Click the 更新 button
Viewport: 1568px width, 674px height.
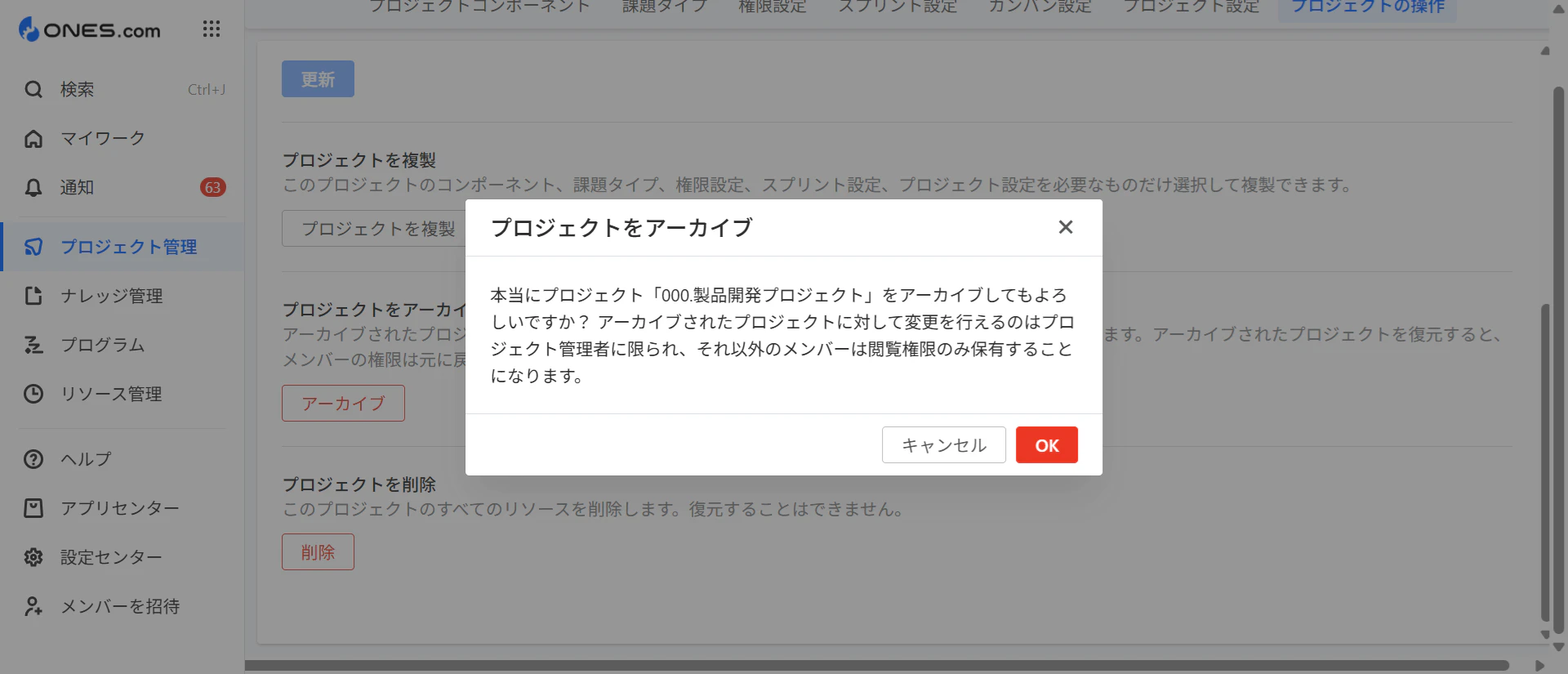click(318, 79)
